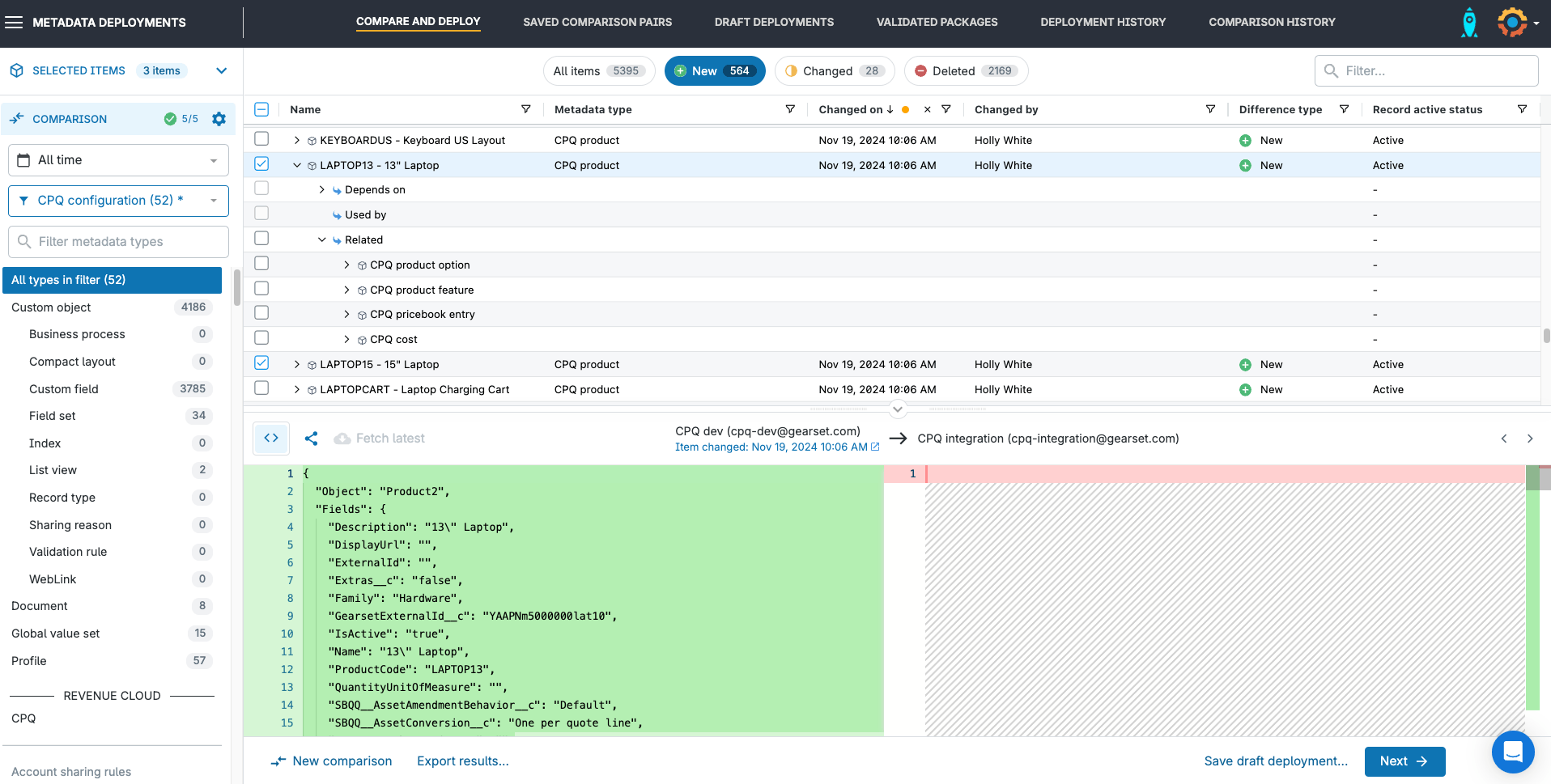This screenshot has height=784, width=1551.
Task: Click Save draft deployment link
Action: click(1275, 761)
